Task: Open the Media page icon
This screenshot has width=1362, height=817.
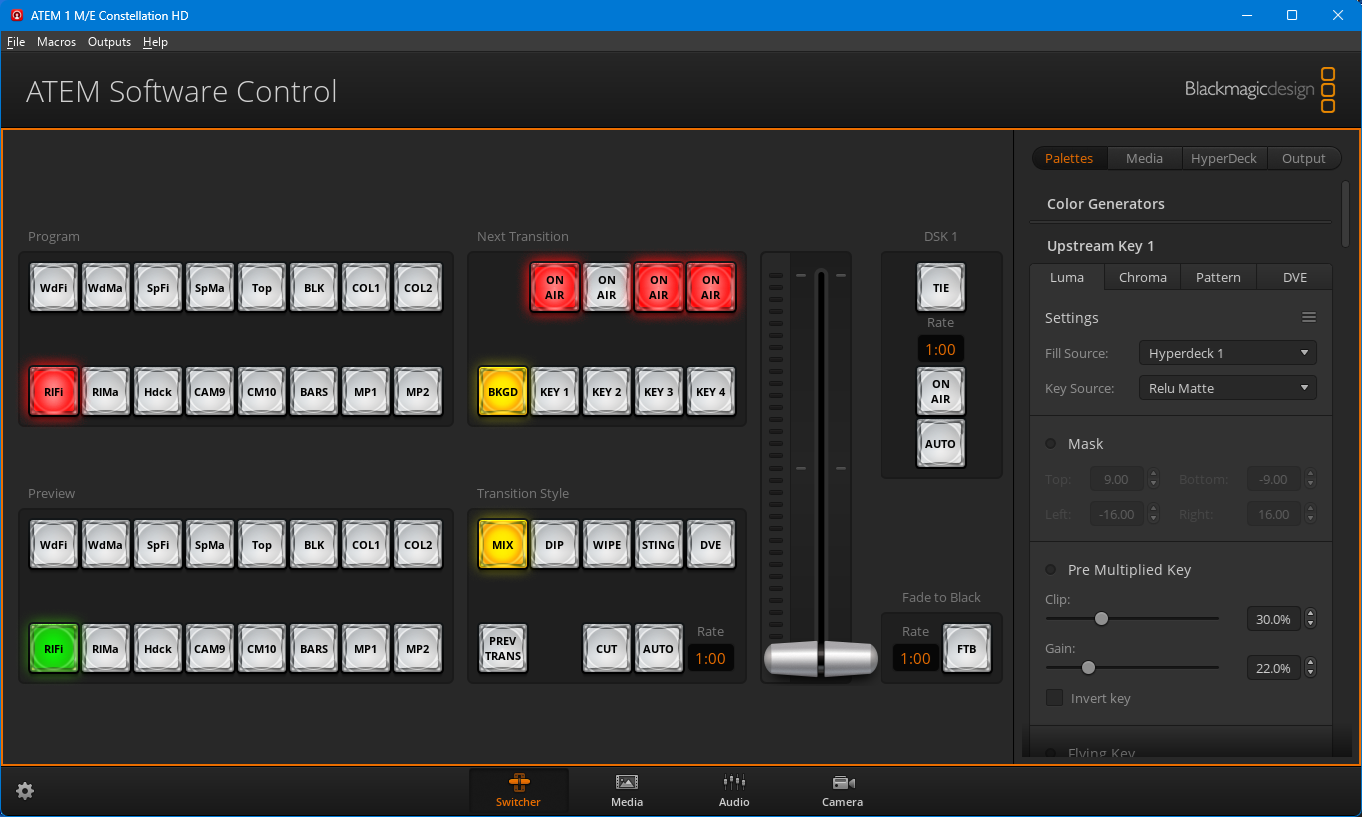Action: pos(627,790)
